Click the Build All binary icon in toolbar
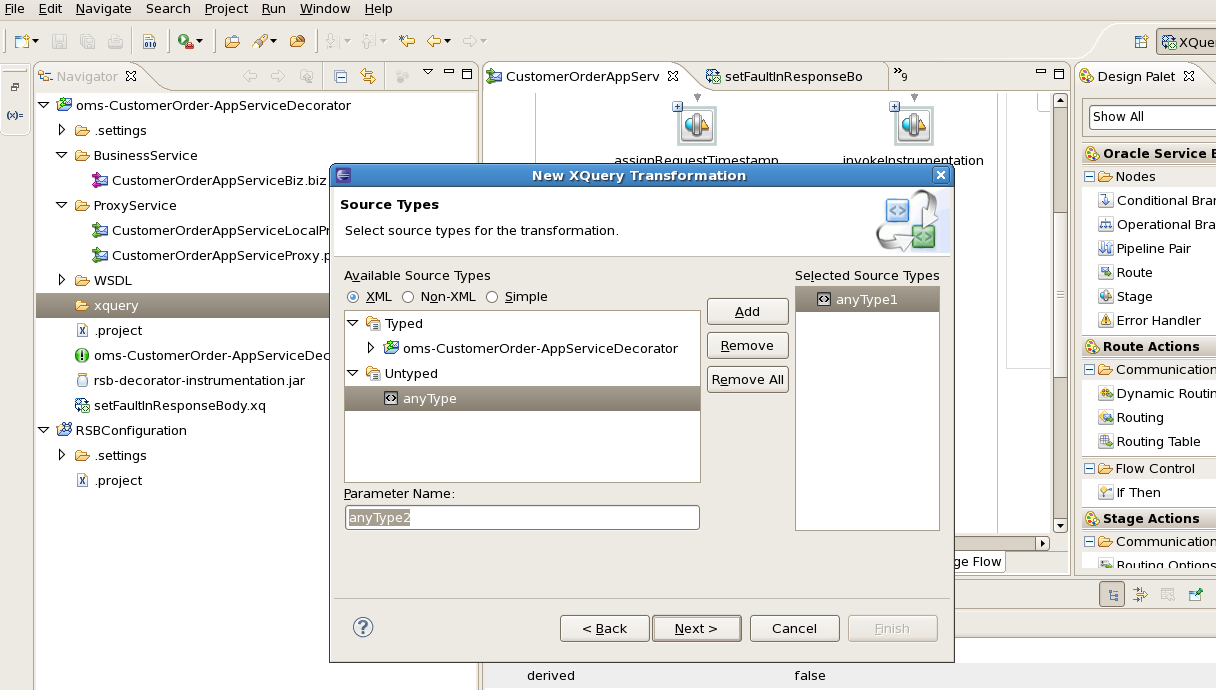1216x690 pixels. click(149, 41)
